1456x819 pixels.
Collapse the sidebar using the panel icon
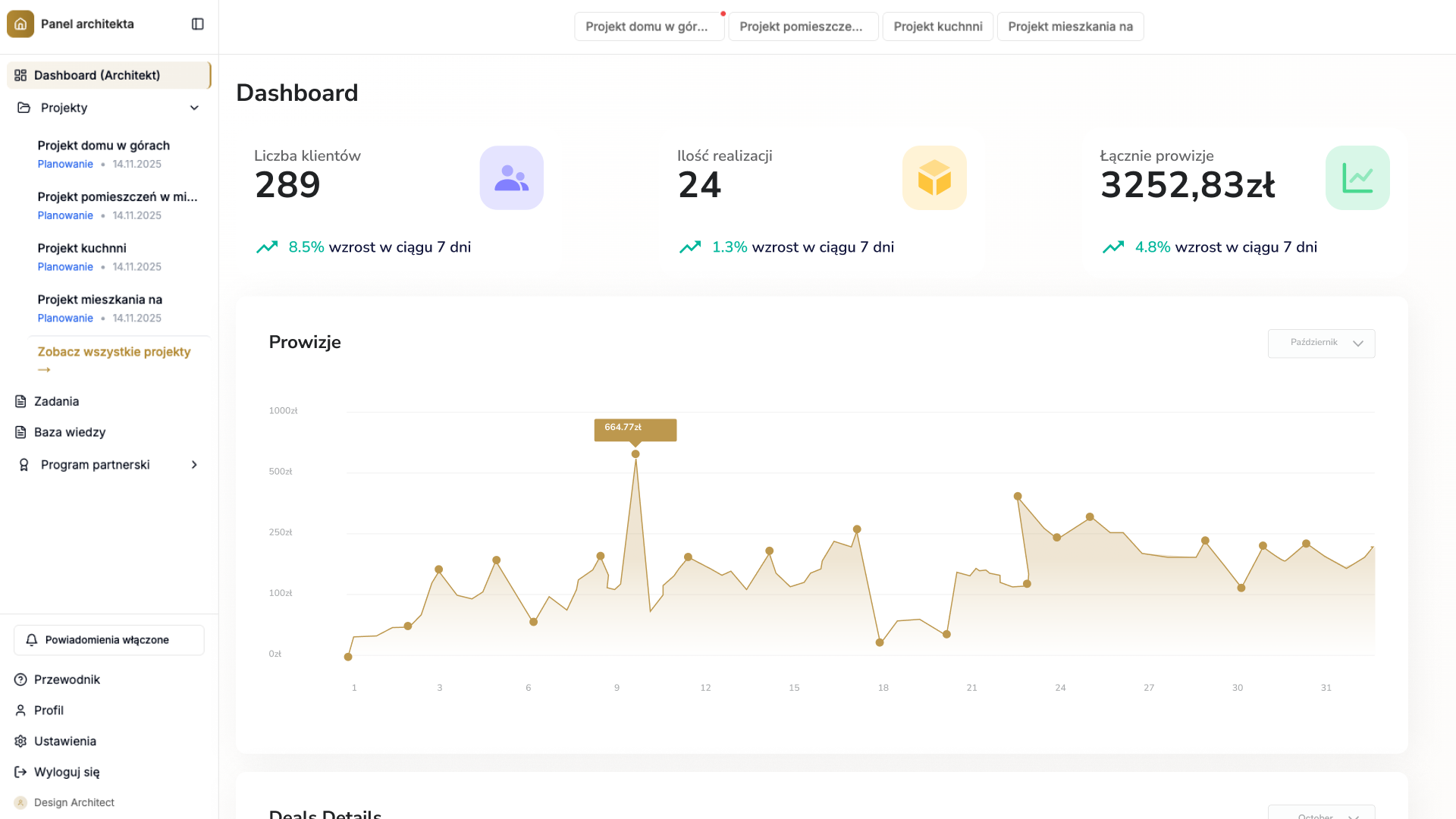(197, 24)
